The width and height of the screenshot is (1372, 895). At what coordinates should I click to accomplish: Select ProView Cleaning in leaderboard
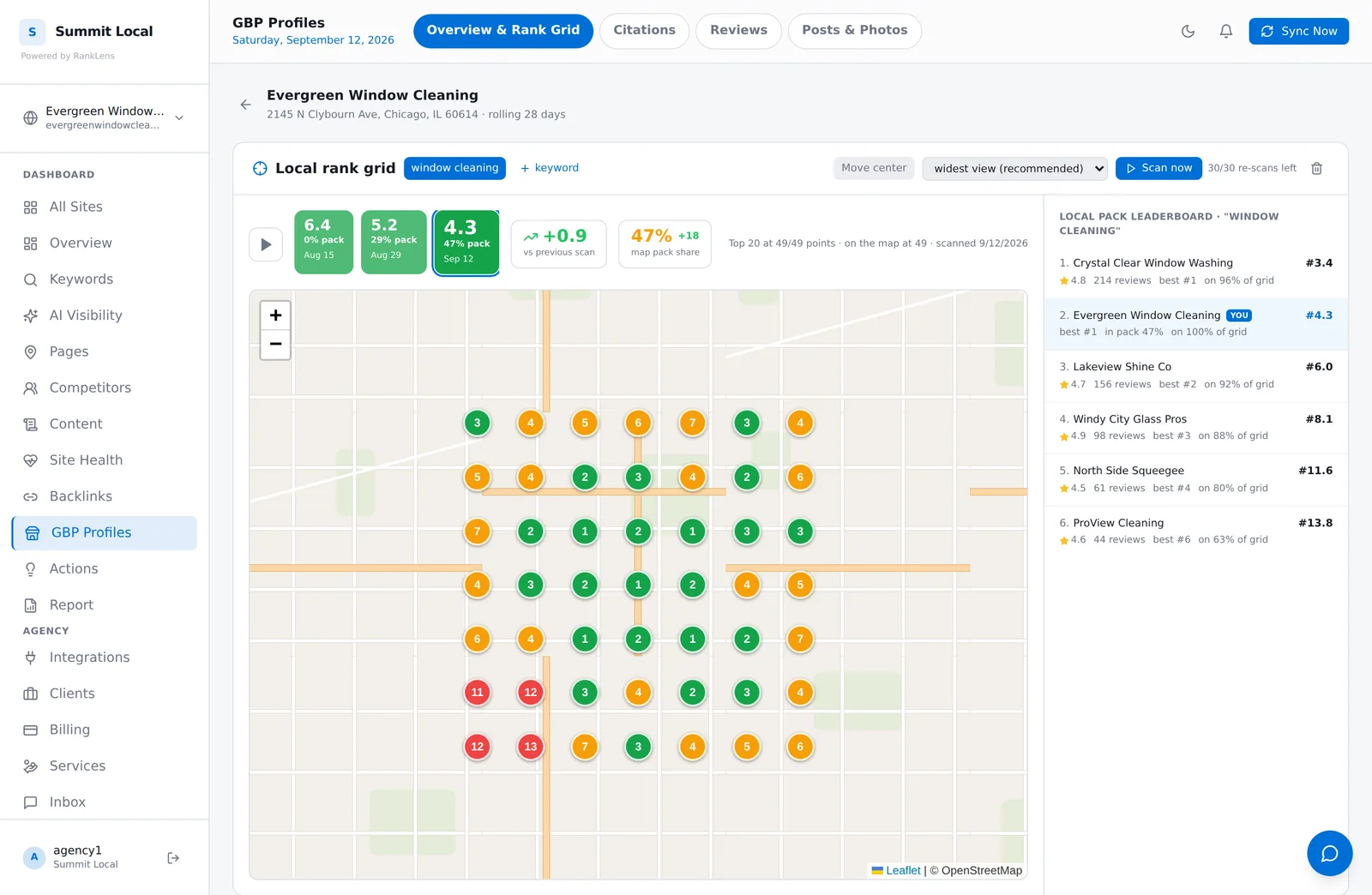[x=1195, y=532]
